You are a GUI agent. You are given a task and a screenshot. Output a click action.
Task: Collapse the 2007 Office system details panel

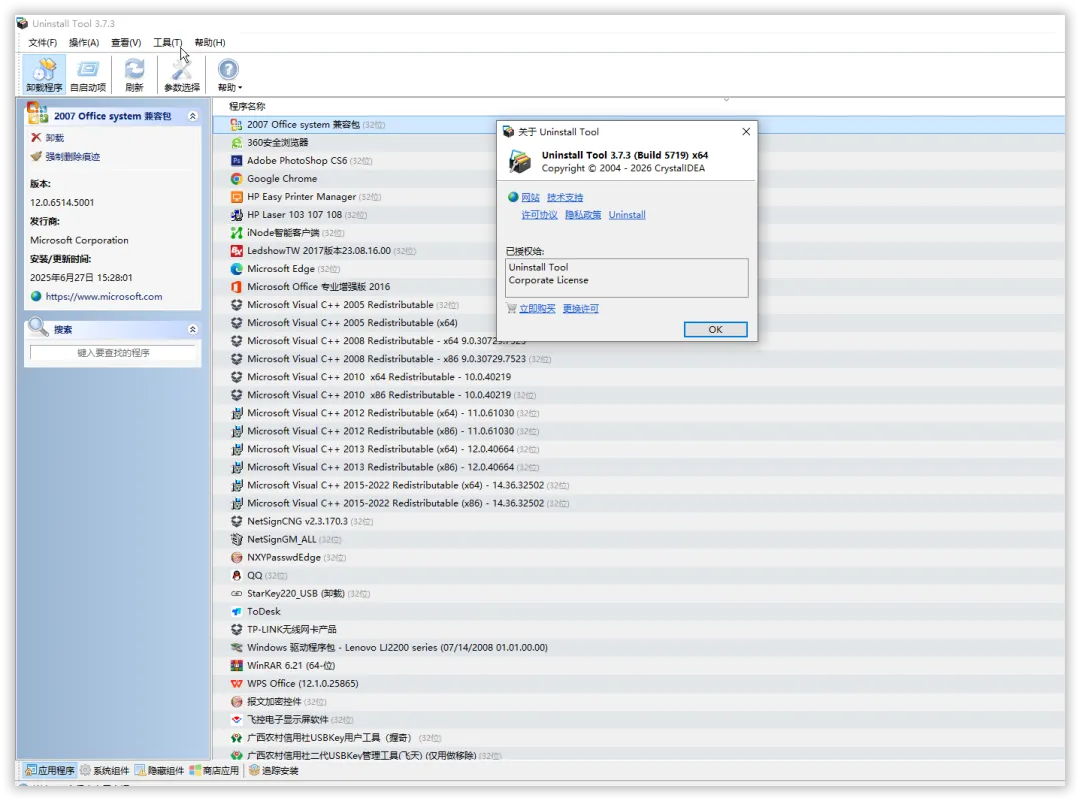[193, 116]
